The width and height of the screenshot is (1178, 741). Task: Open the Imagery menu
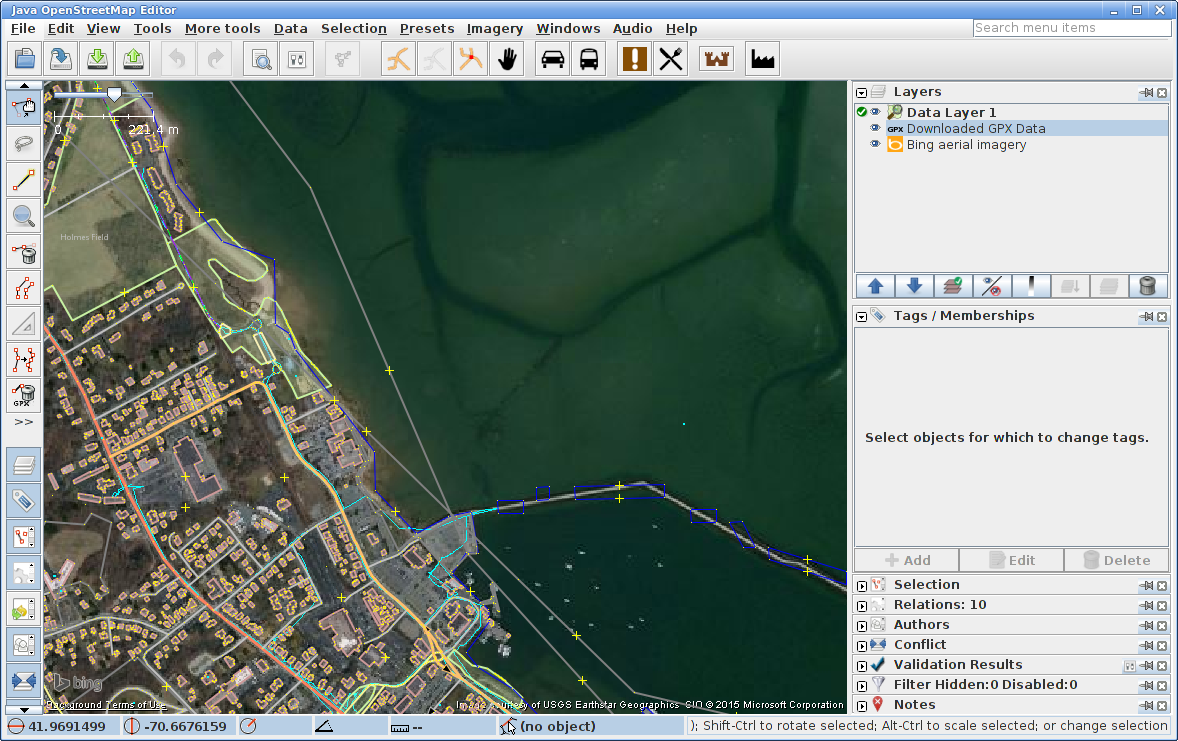point(494,29)
